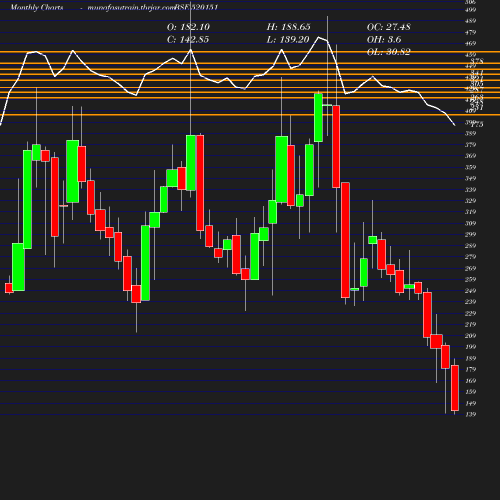Click the 239 price axis label
Viewport: 500px width, 500px height.
[470, 302]
